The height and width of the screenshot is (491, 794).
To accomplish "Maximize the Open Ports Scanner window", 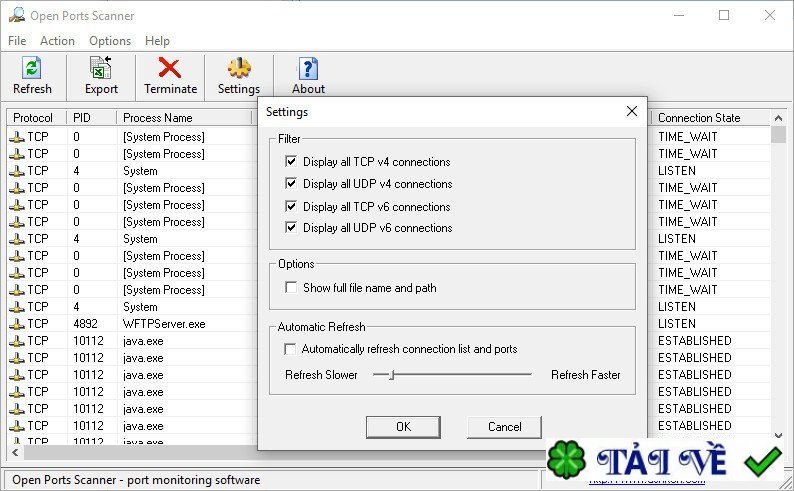I will pyautogui.click(x=724, y=15).
